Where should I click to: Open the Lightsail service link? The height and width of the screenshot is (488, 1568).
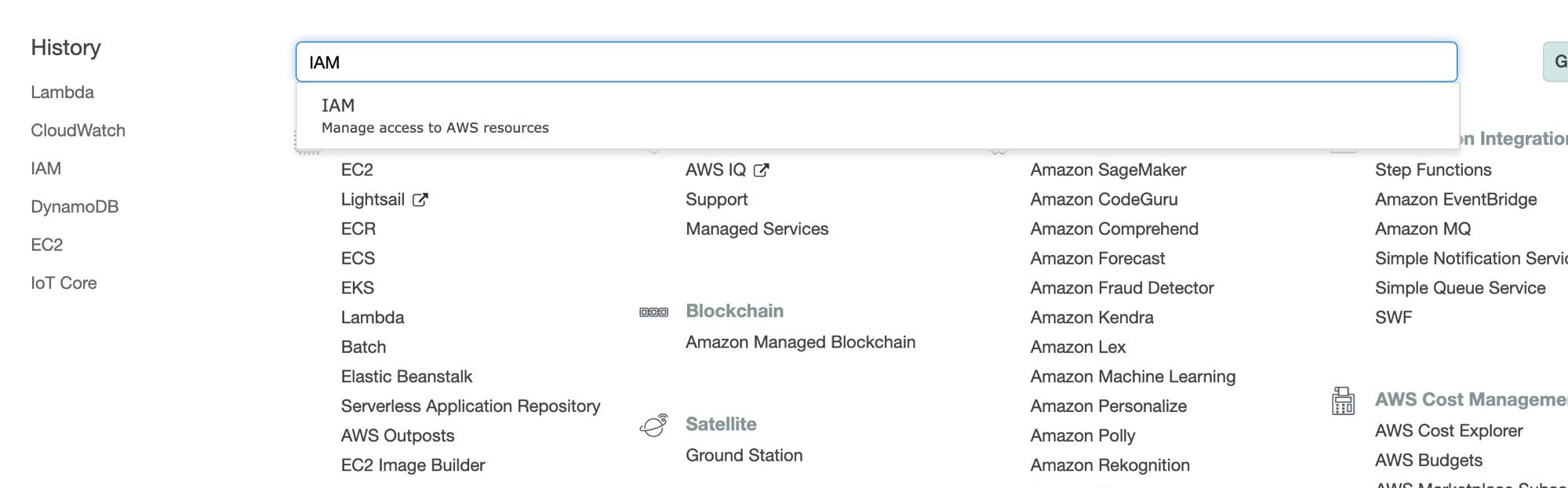(x=373, y=200)
